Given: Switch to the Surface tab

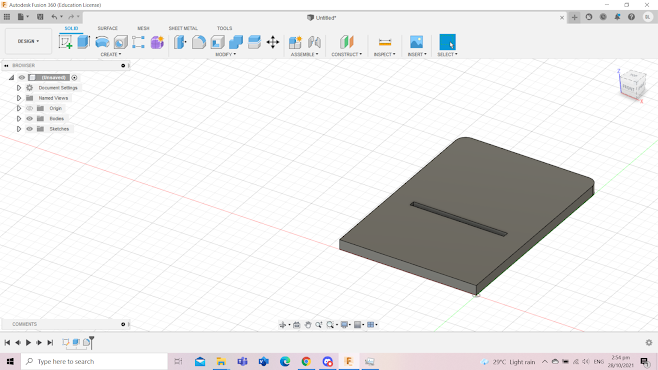Looking at the screenshot, I should pyautogui.click(x=107, y=28).
